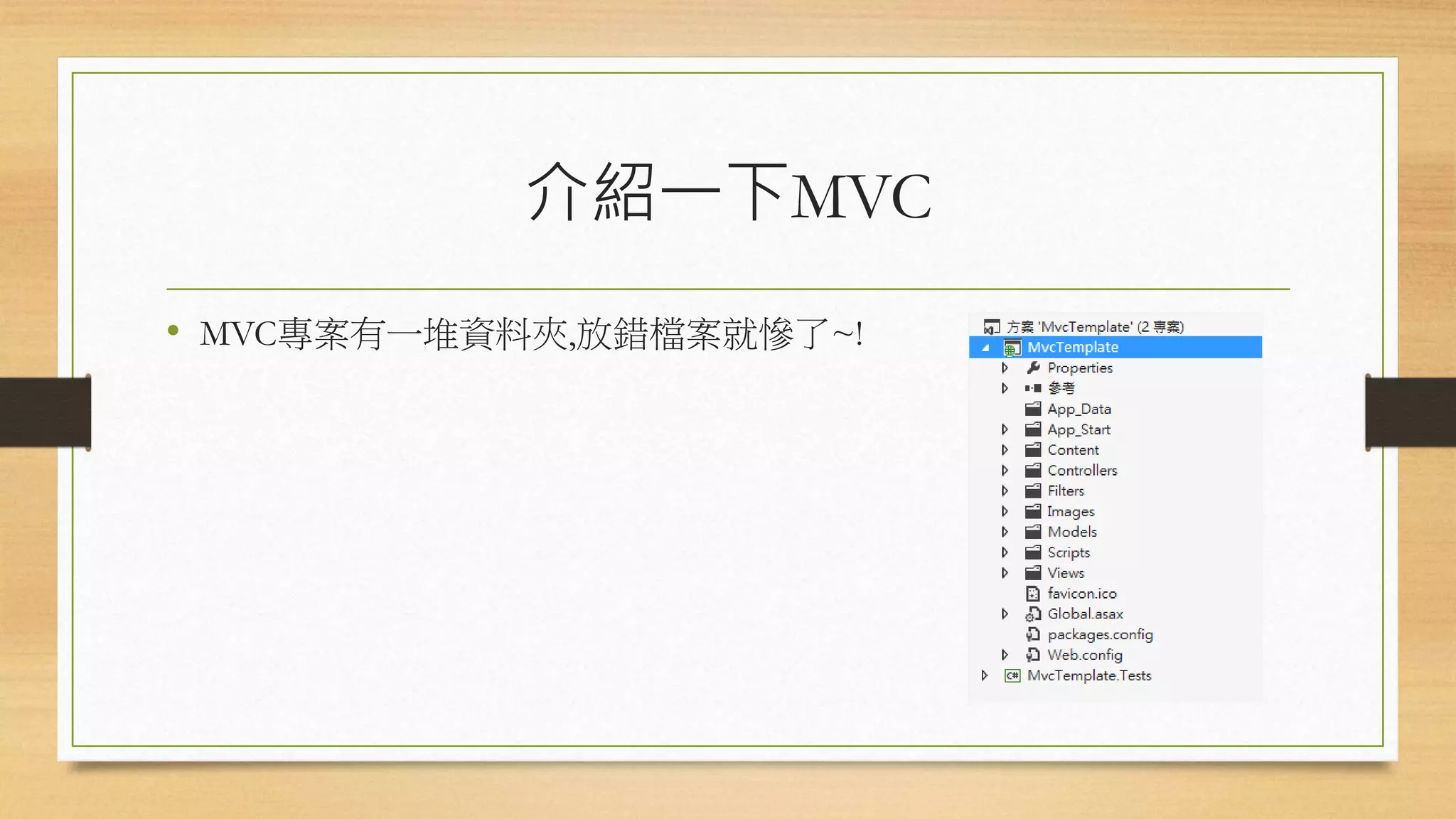Select the Scripts label
Viewport: 1456px width, 819px height.
pyautogui.click(x=1069, y=553)
